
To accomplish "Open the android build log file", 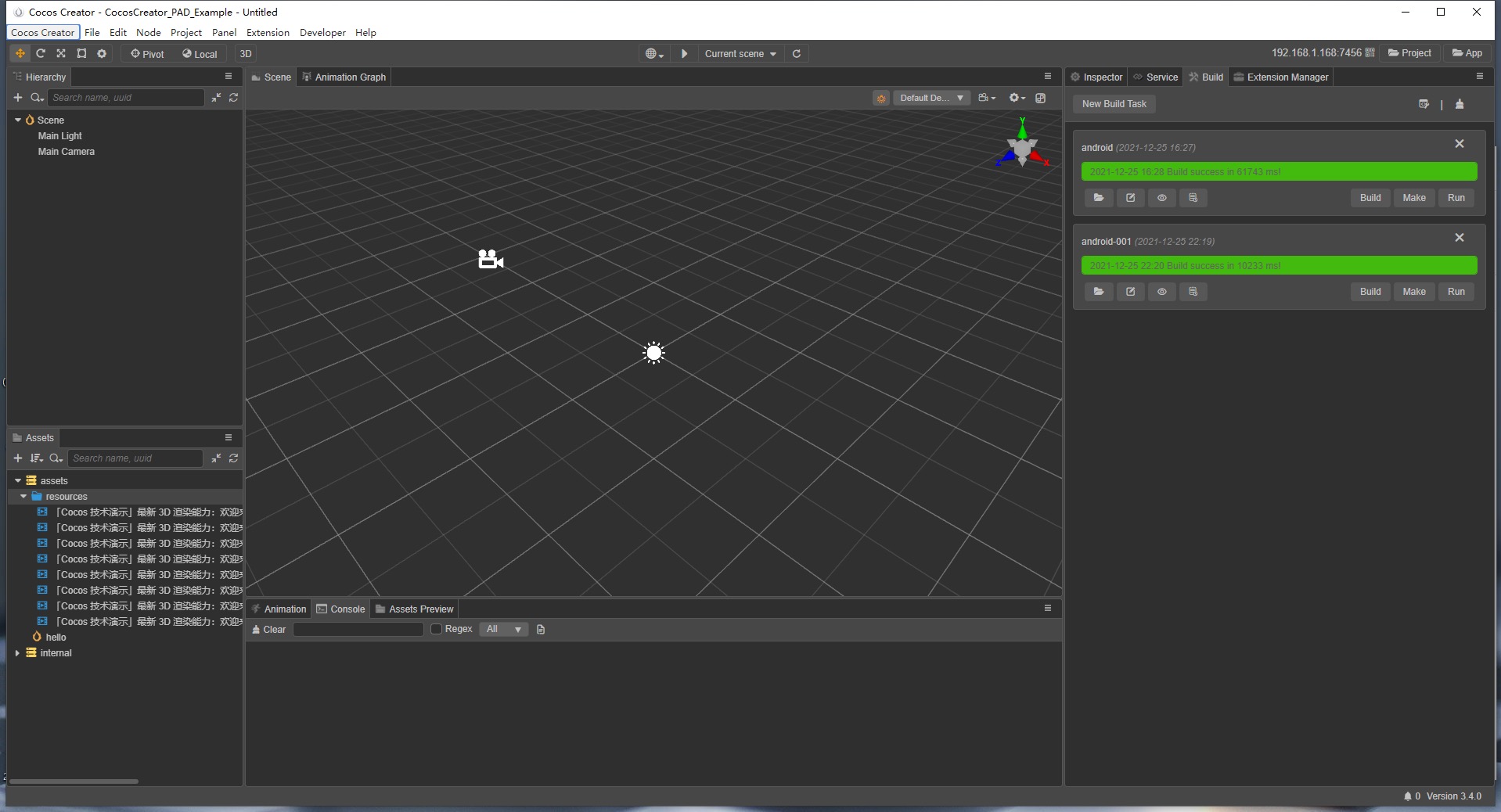I will pyautogui.click(x=1193, y=198).
